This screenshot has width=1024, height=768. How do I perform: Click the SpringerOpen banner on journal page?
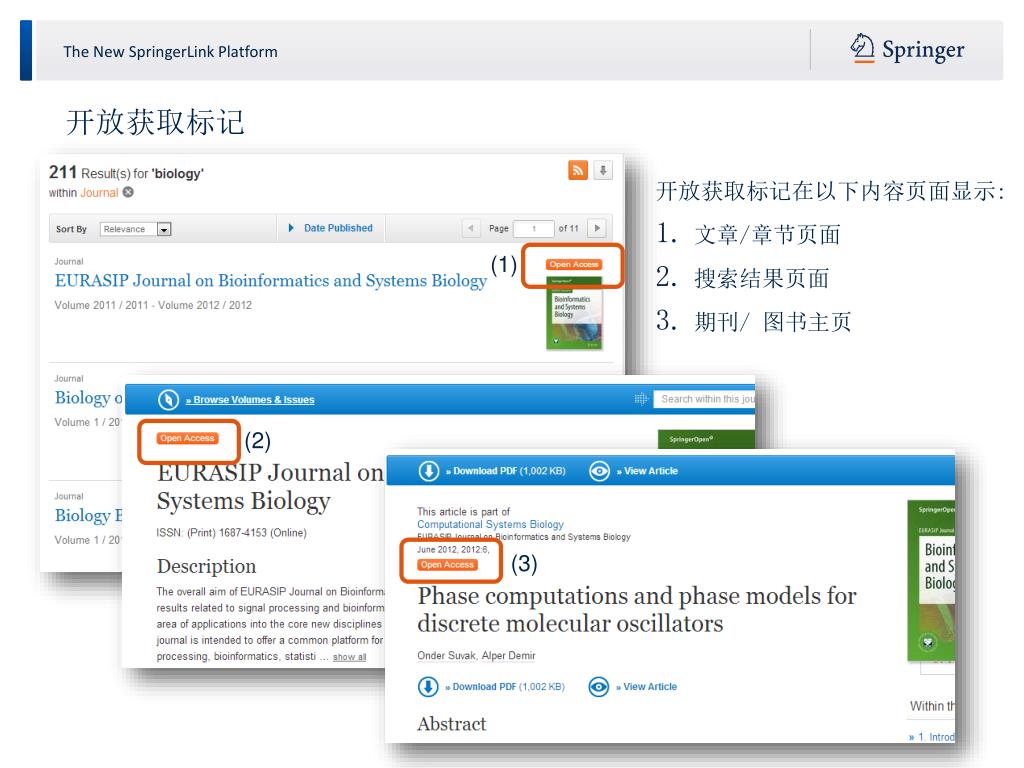tap(706, 439)
